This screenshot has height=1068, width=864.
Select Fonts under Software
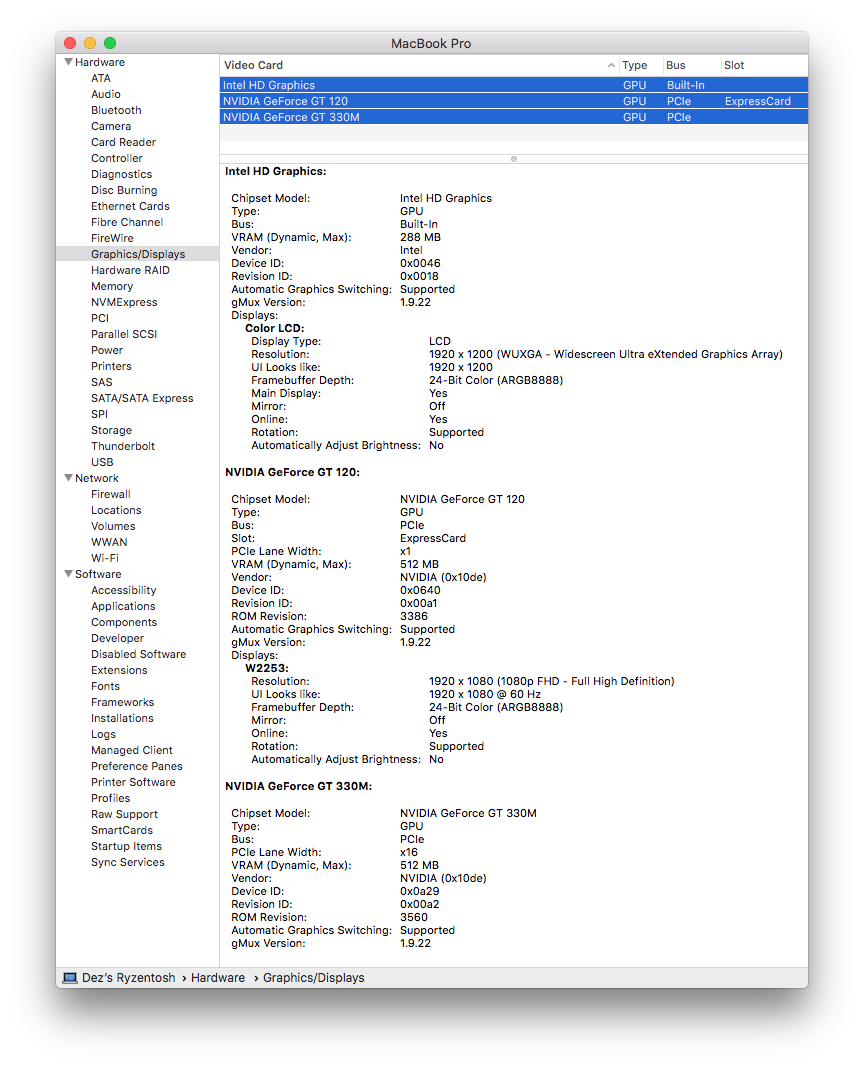[x=105, y=687]
